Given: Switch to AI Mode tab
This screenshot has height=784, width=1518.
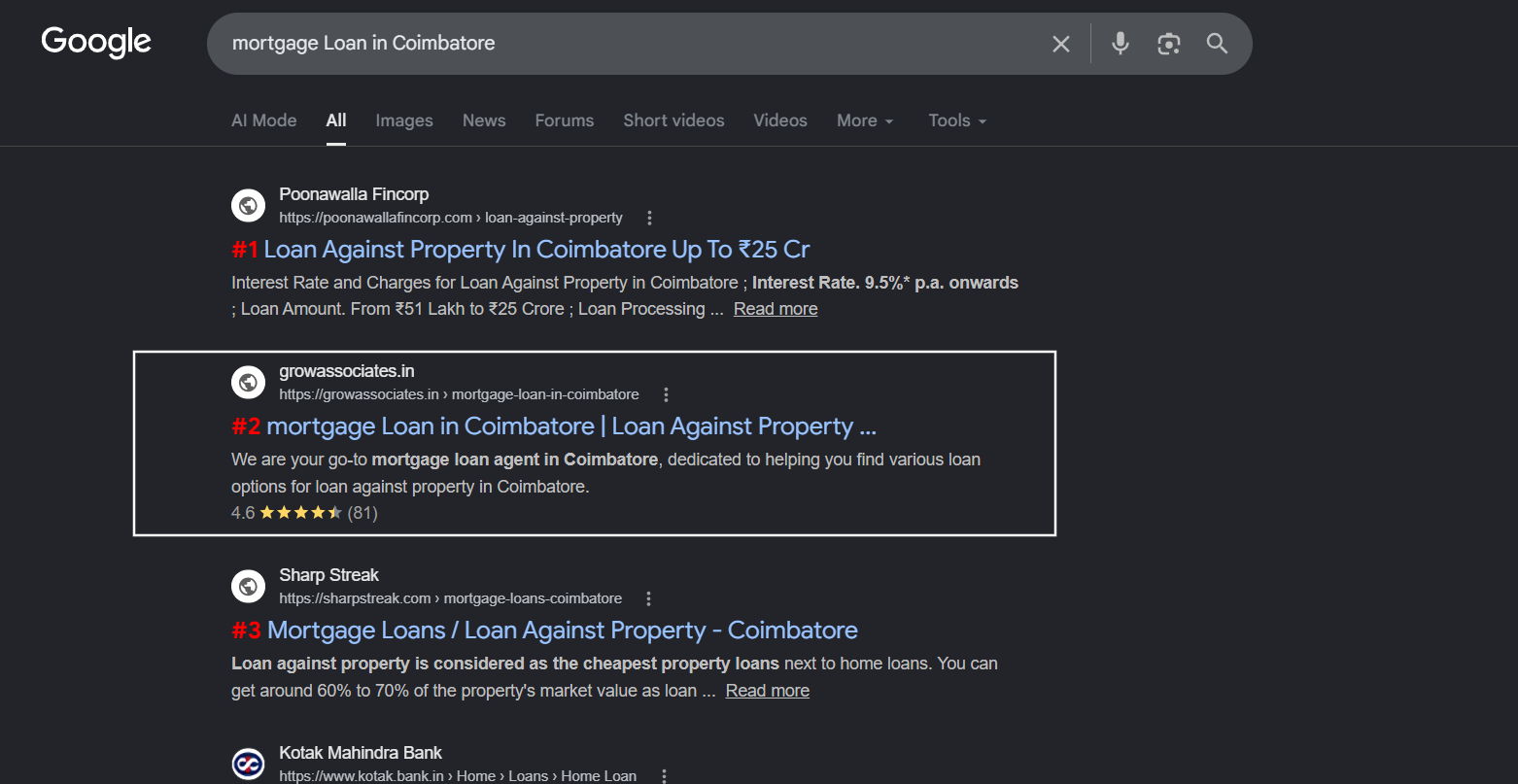Looking at the screenshot, I should point(264,120).
